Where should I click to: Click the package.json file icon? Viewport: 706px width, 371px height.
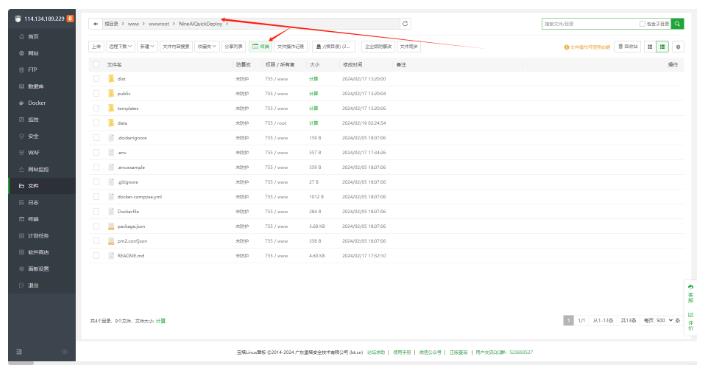coord(111,226)
